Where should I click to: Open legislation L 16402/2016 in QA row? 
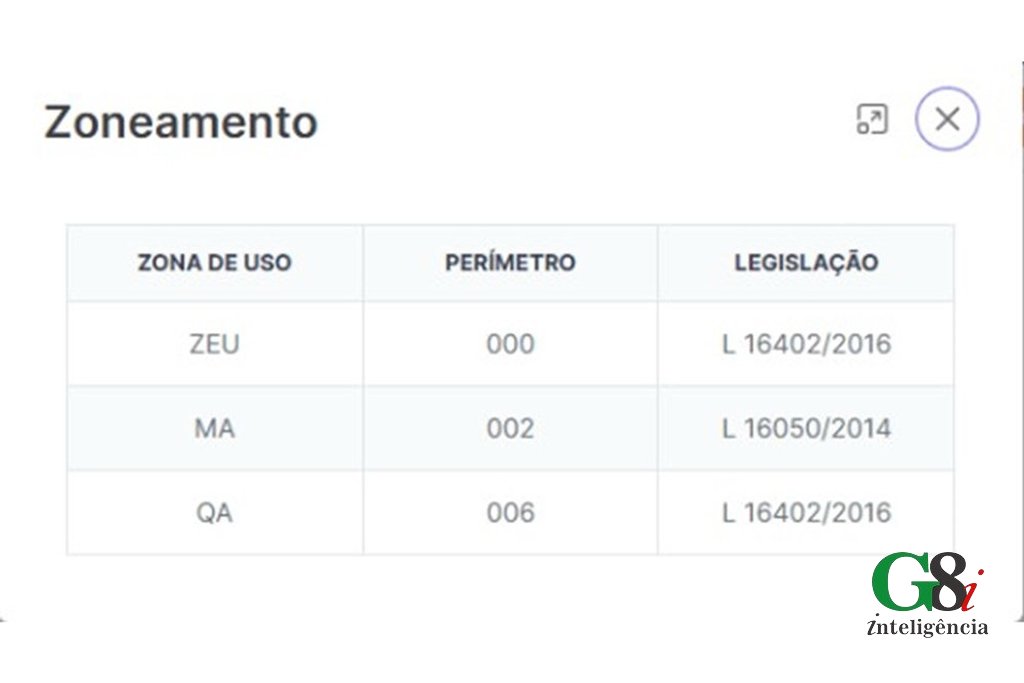point(806,513)
